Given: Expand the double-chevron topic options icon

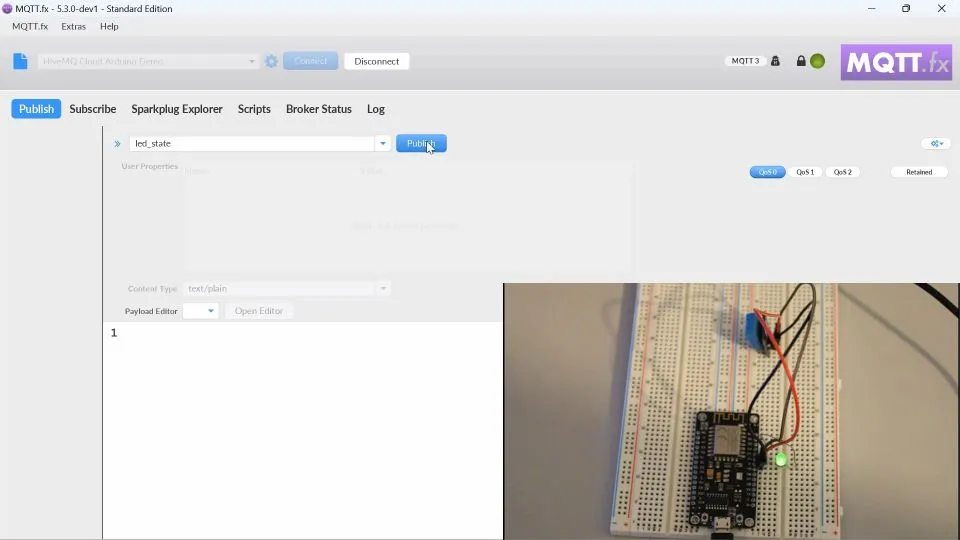Looking at the screenshot, I should 117,144.
